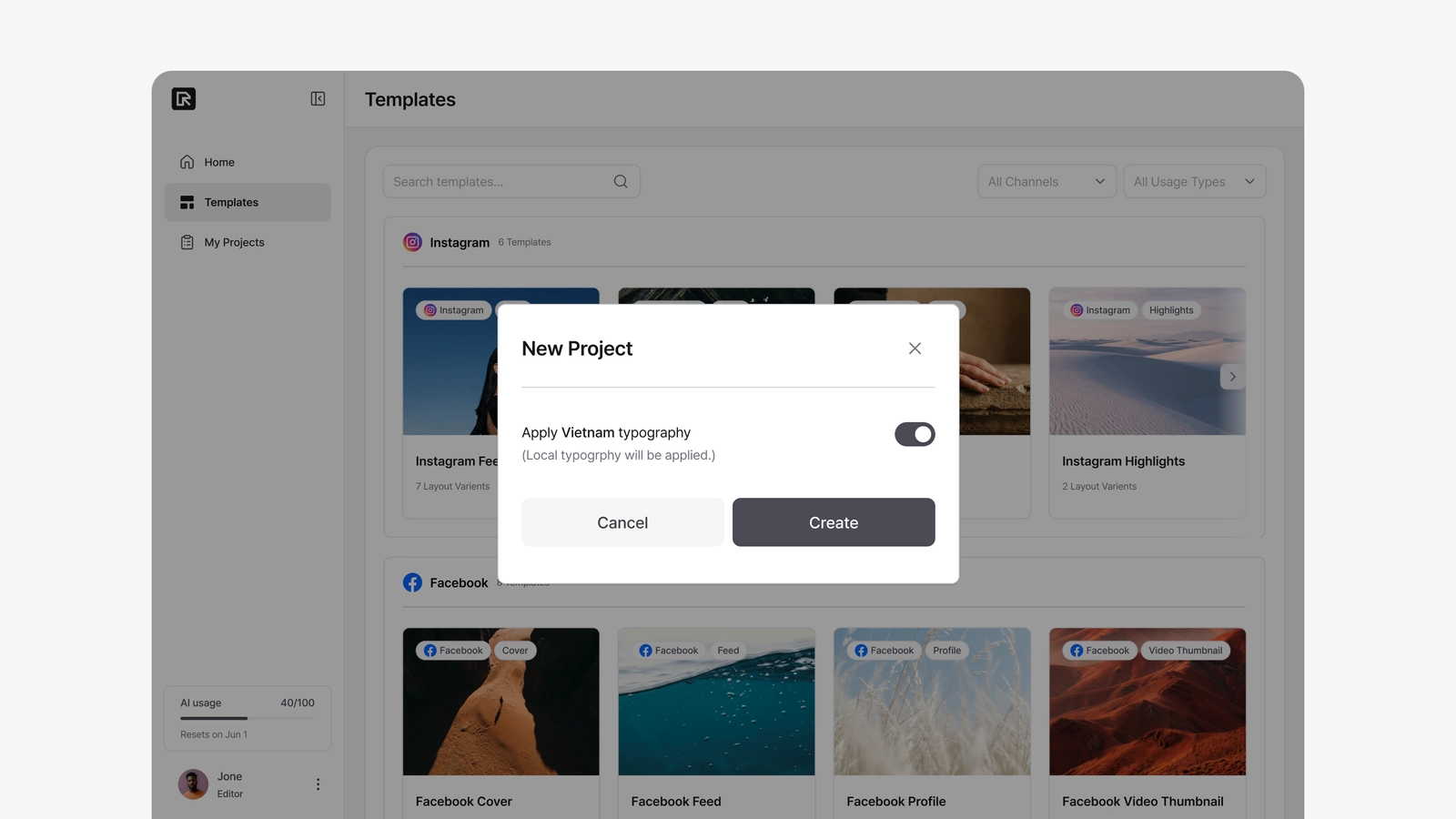This screenshot has height=819, width=1456.
Task: Click the Facebook Cover title text
Action: click(464, 802)
